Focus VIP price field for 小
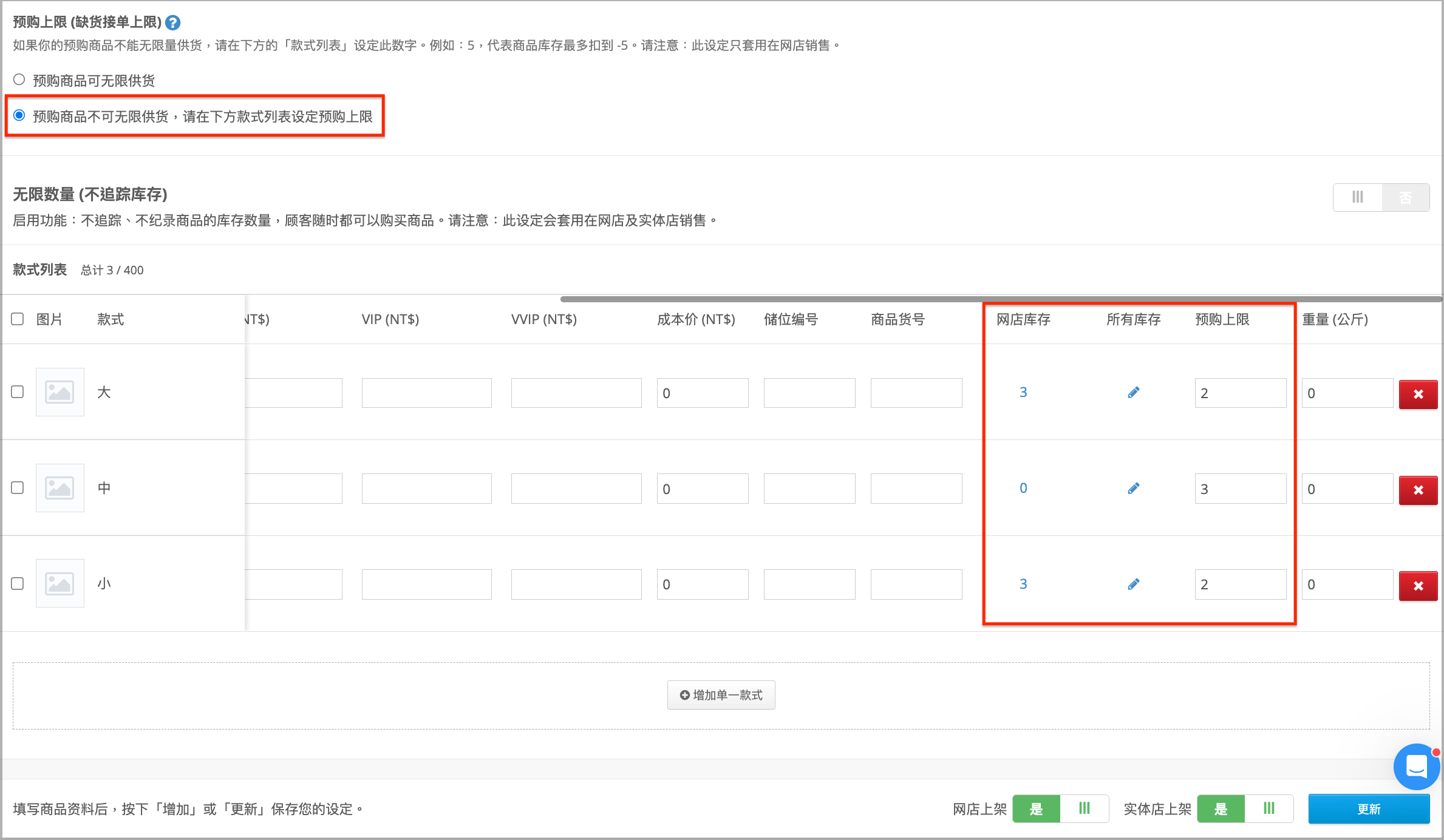1444x840 pixels. (426, 584)
